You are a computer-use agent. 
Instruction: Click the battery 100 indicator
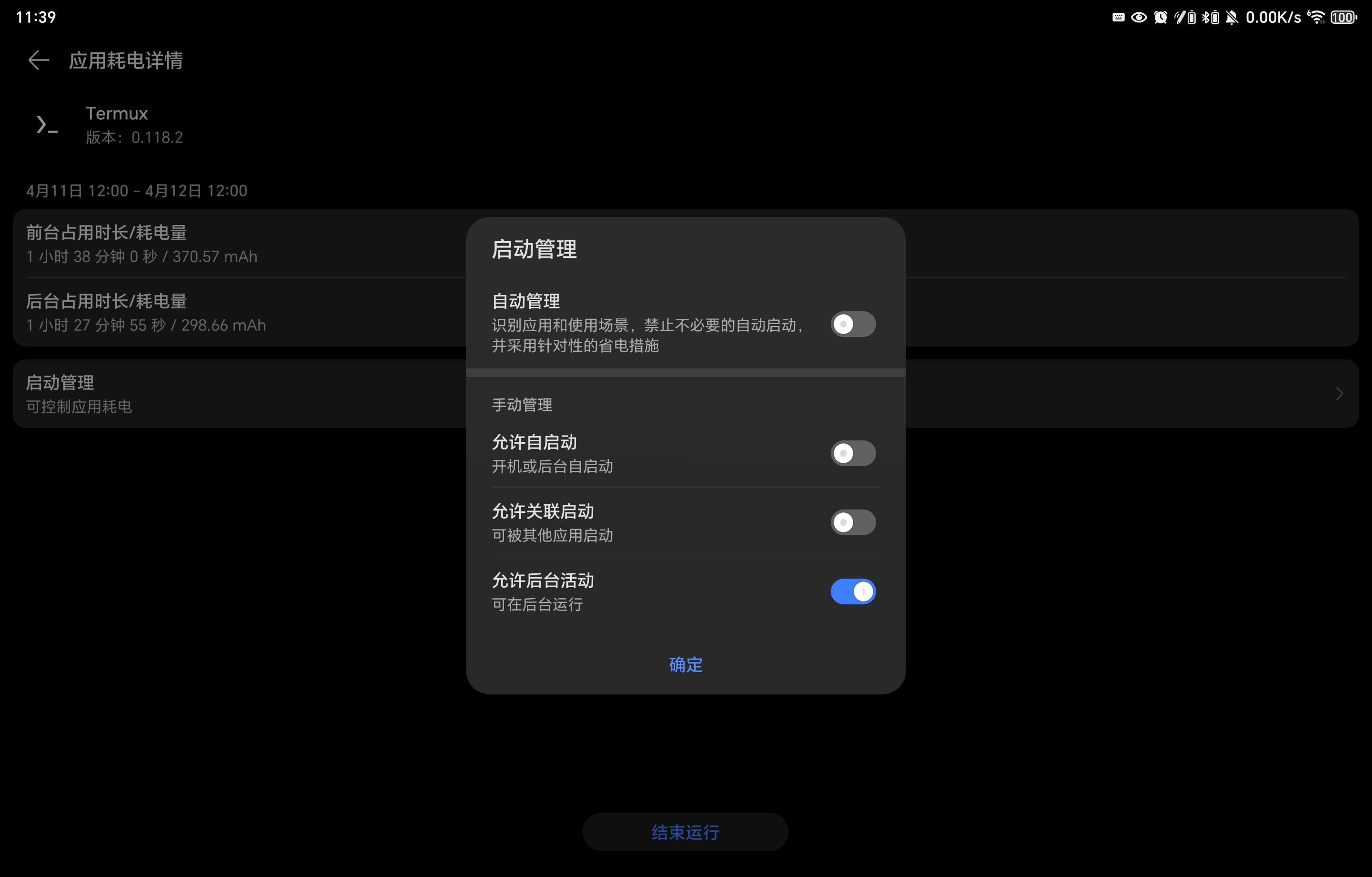tap(1343, 18)
